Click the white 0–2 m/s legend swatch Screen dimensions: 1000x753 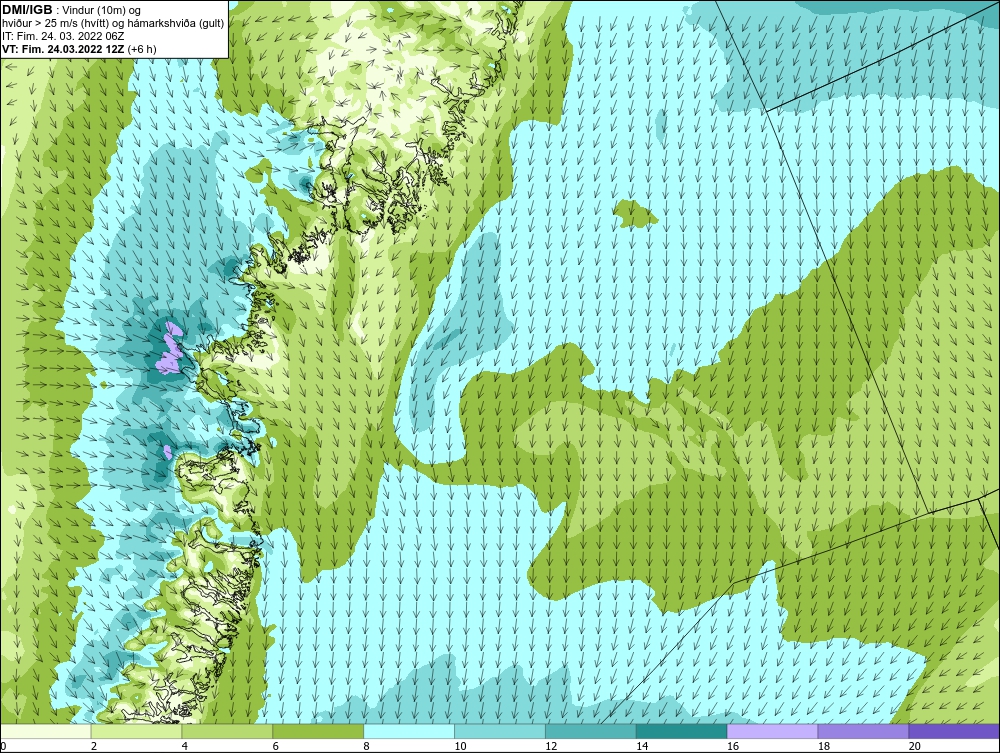[x=46, y=732]
